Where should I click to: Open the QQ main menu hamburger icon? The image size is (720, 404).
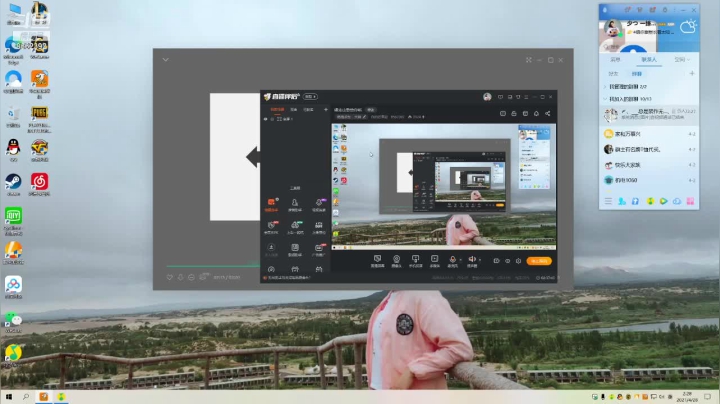point(608,201)
